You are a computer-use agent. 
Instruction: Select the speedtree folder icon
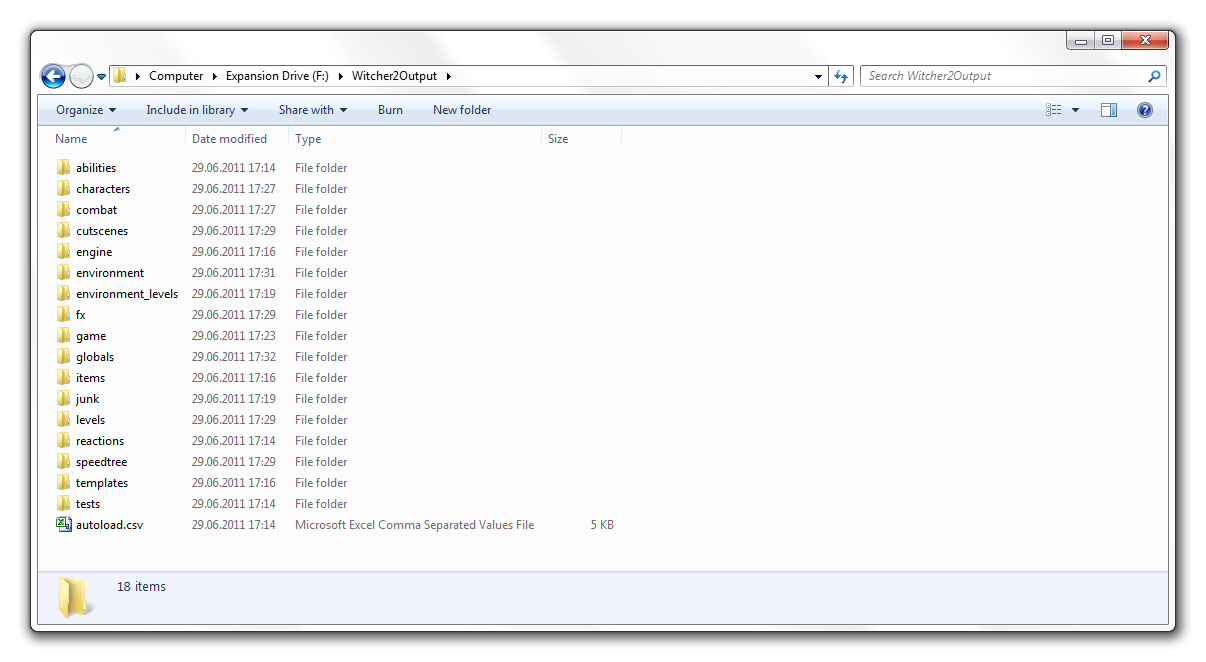(x=64, y=462)
